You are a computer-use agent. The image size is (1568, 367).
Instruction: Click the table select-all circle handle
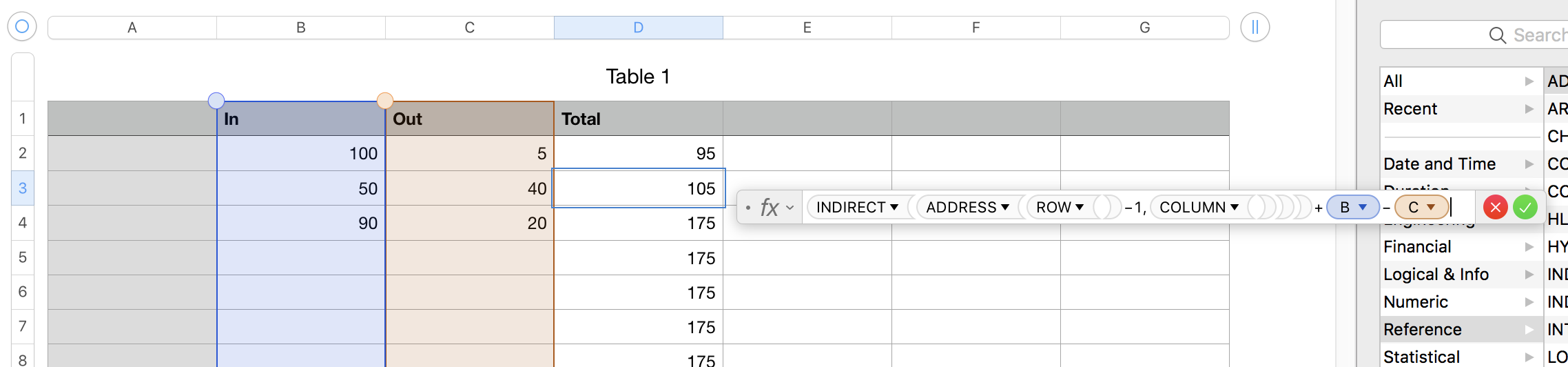coord(22,27)
